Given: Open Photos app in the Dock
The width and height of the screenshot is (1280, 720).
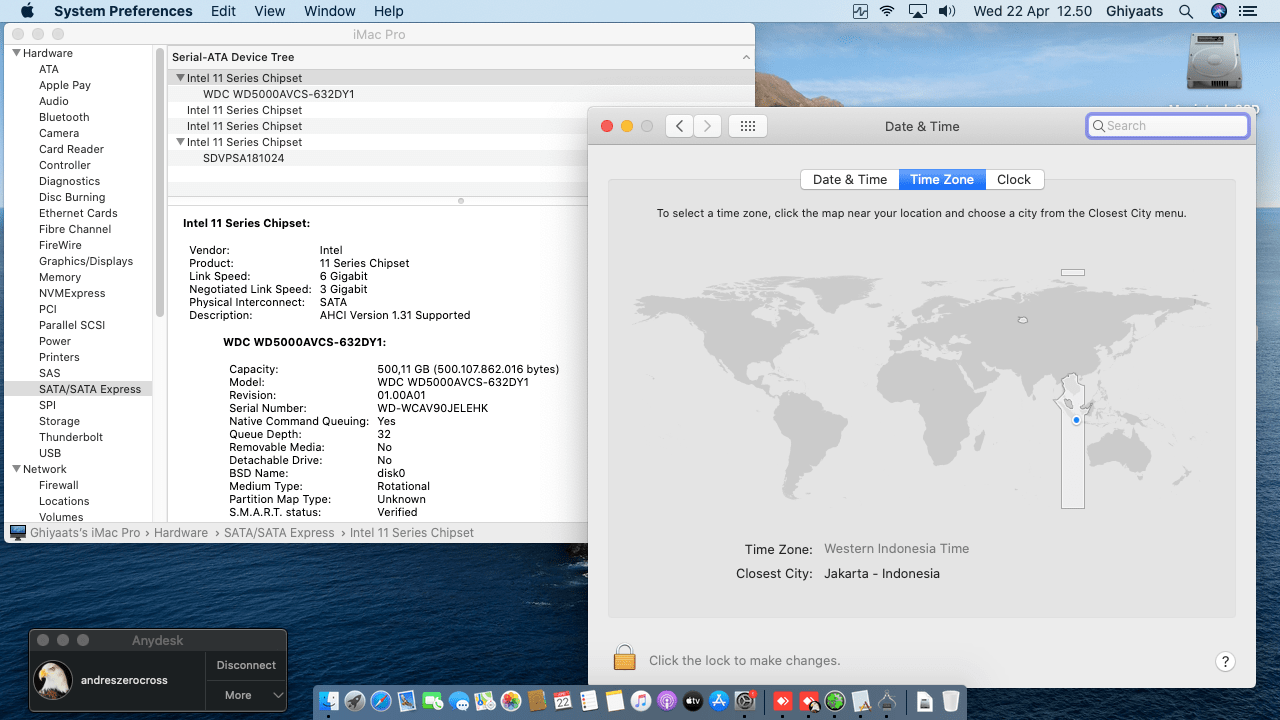Looking at the screenshot, I should click(x=511, y=702).
